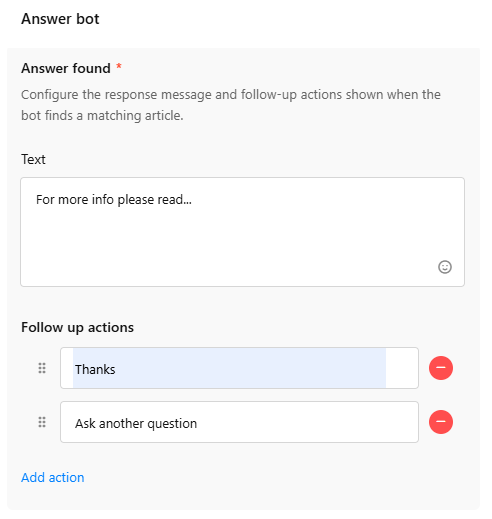Click the Follow up actions heading
Image resolution: width=492 pixels, height=519 pixels.
click(77, 327)
